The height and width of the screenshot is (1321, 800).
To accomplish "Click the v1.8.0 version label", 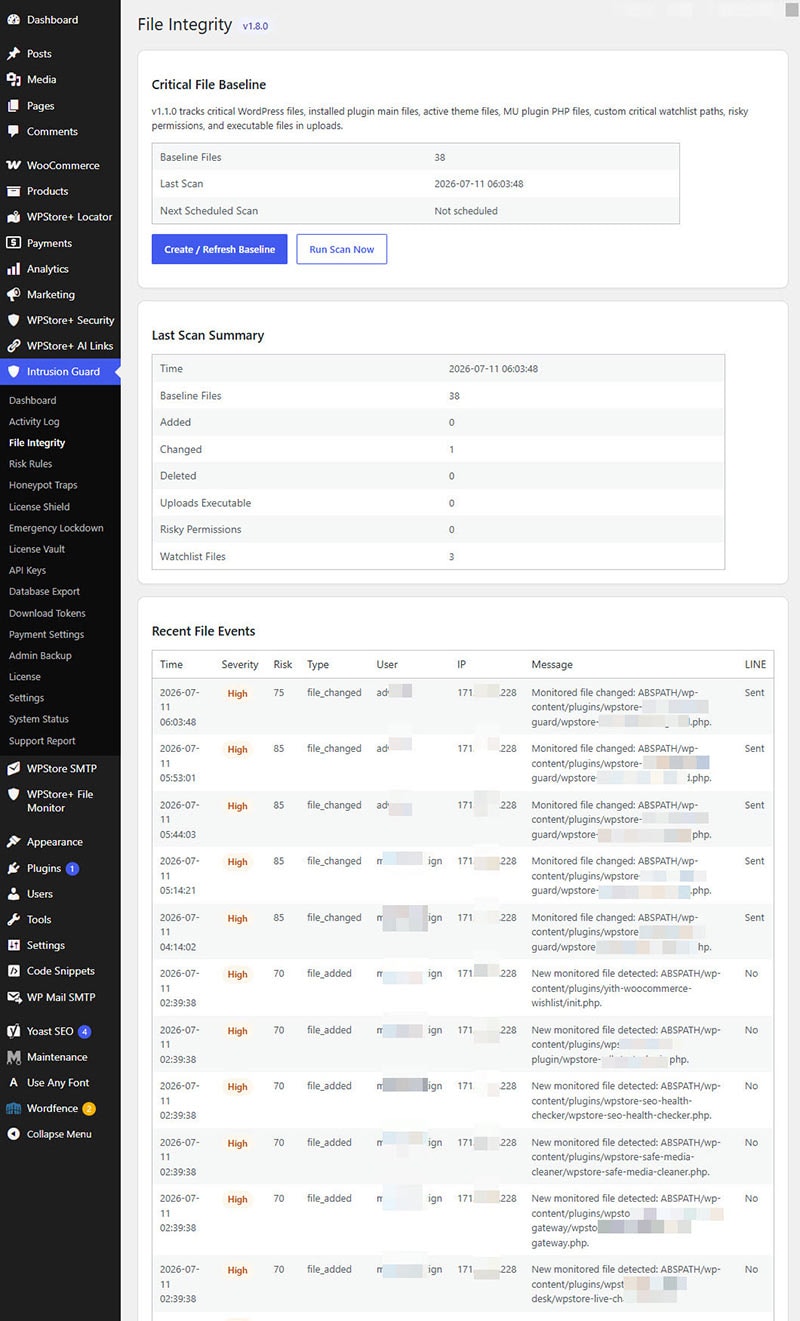I will click(255, 26).
